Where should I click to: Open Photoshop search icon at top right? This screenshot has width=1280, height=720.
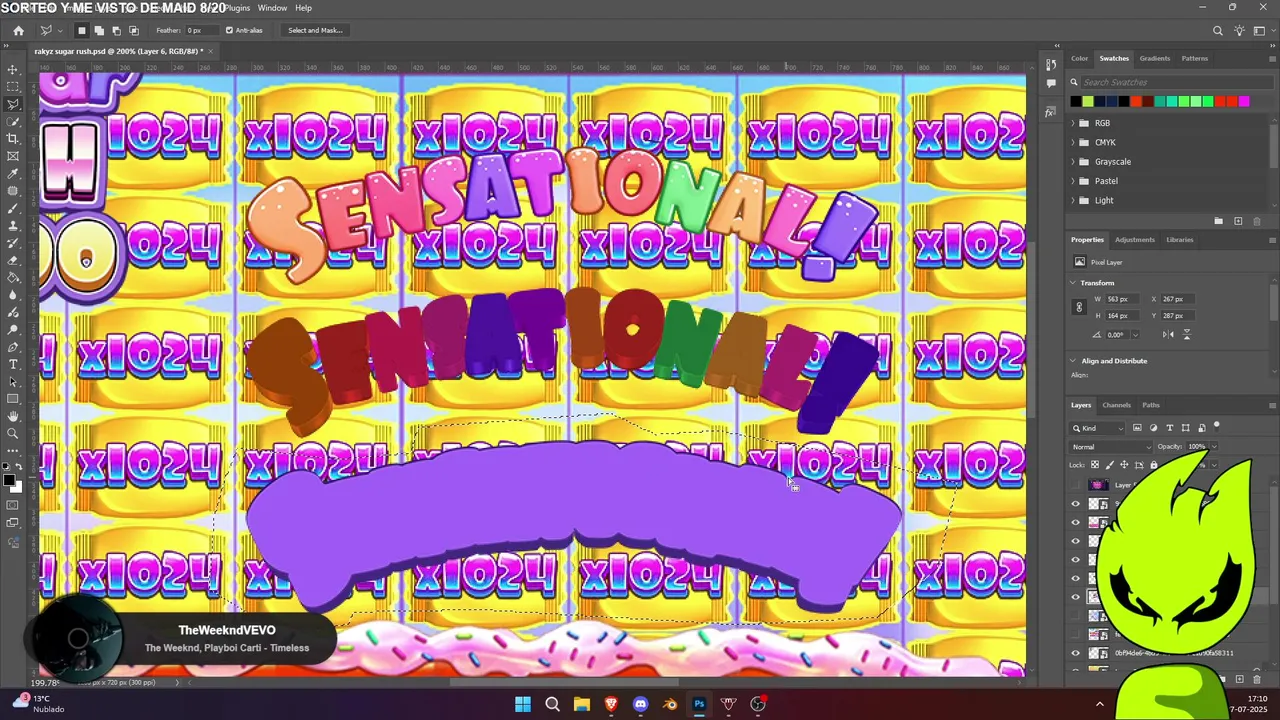[x=1217, y=30]
